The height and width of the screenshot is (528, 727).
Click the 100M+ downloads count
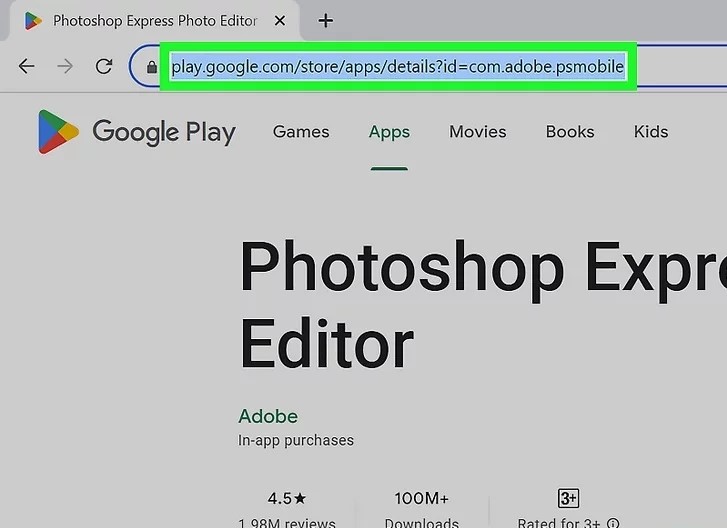pyautogui.click(x=421, y=498)
